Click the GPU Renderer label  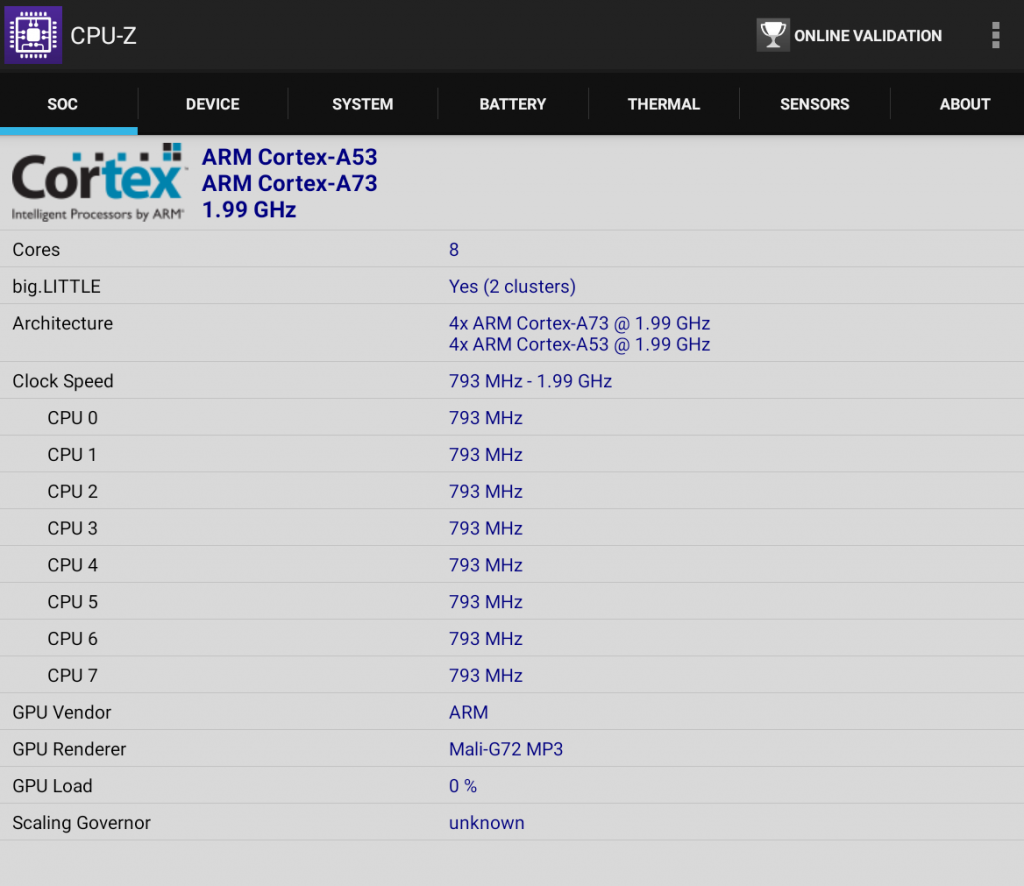point(69,749)
